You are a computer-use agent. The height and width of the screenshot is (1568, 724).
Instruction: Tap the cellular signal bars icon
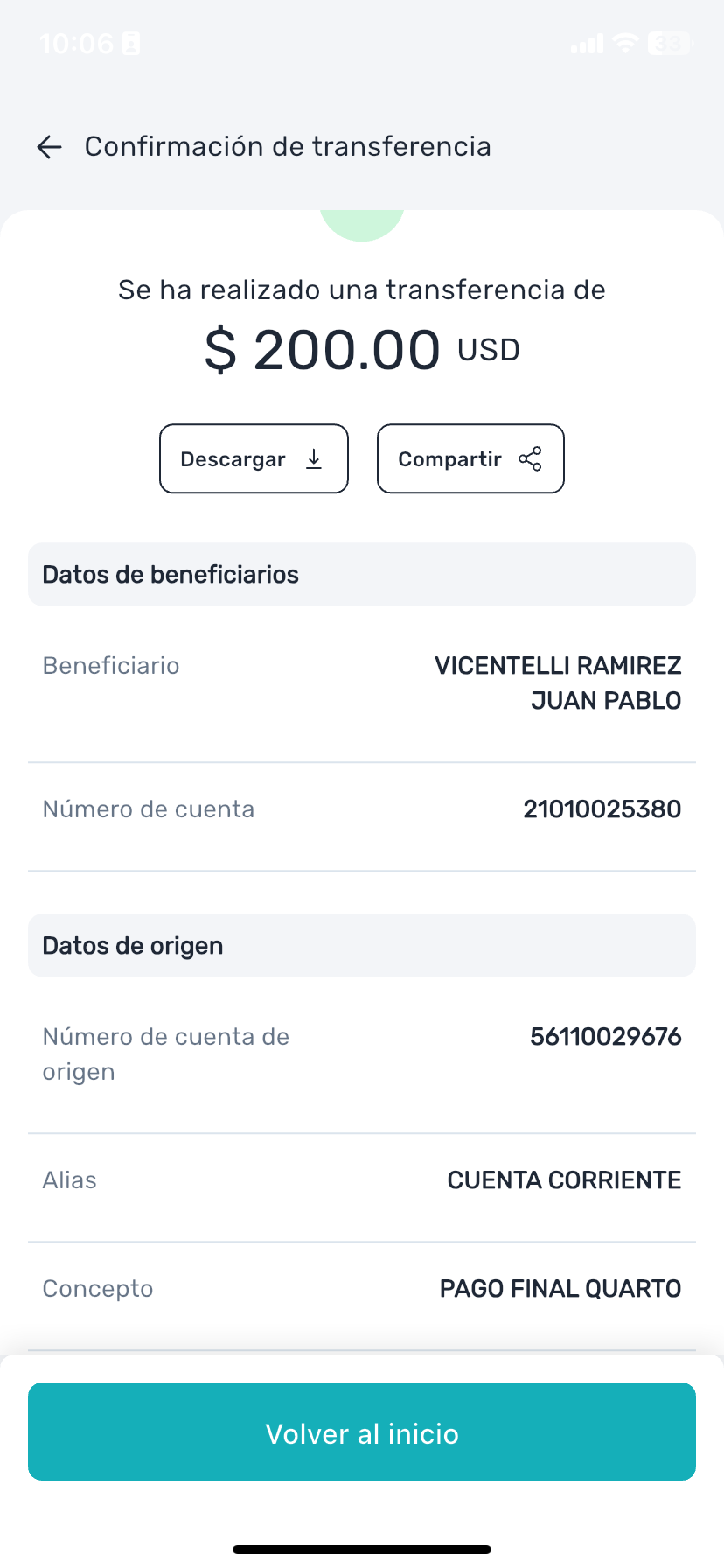(587, 44)
